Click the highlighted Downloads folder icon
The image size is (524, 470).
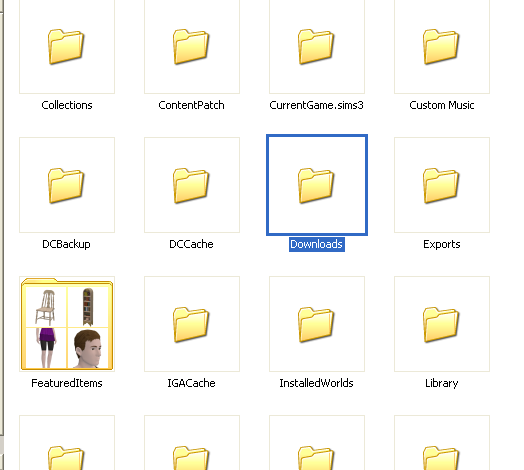click(x=316, y=185)
